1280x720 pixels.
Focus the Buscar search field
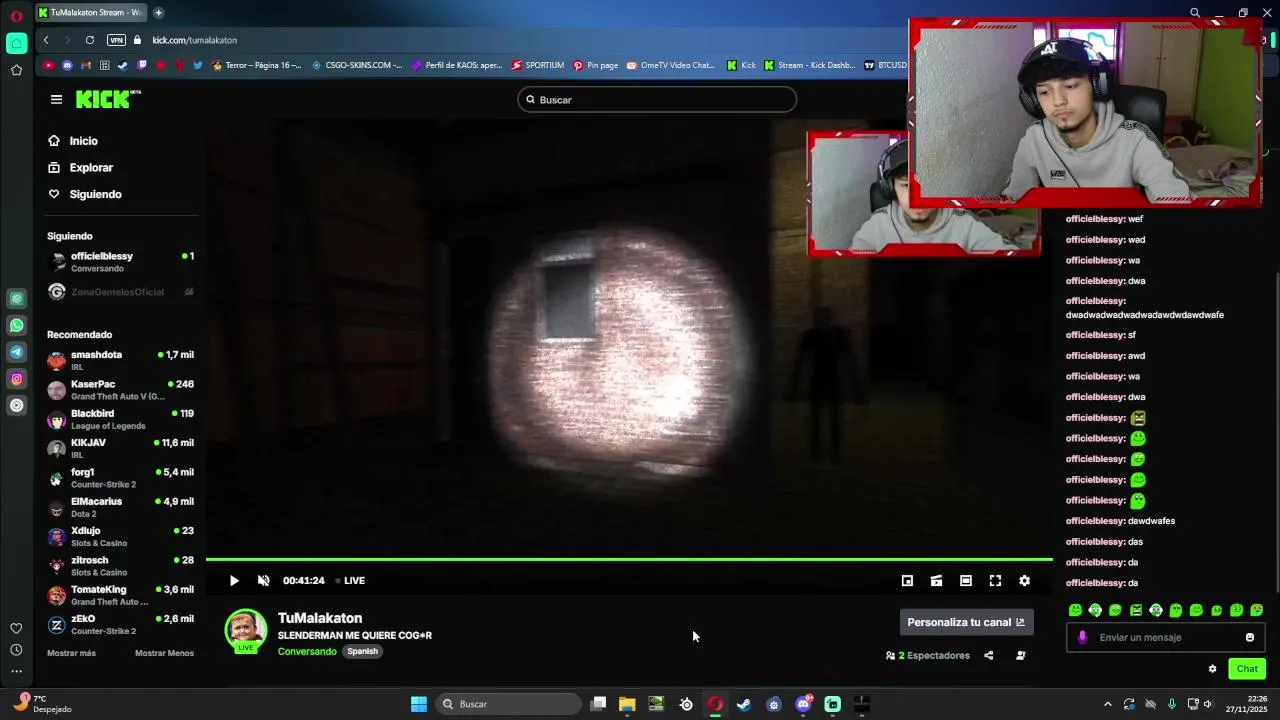click(x=657, y=100)
